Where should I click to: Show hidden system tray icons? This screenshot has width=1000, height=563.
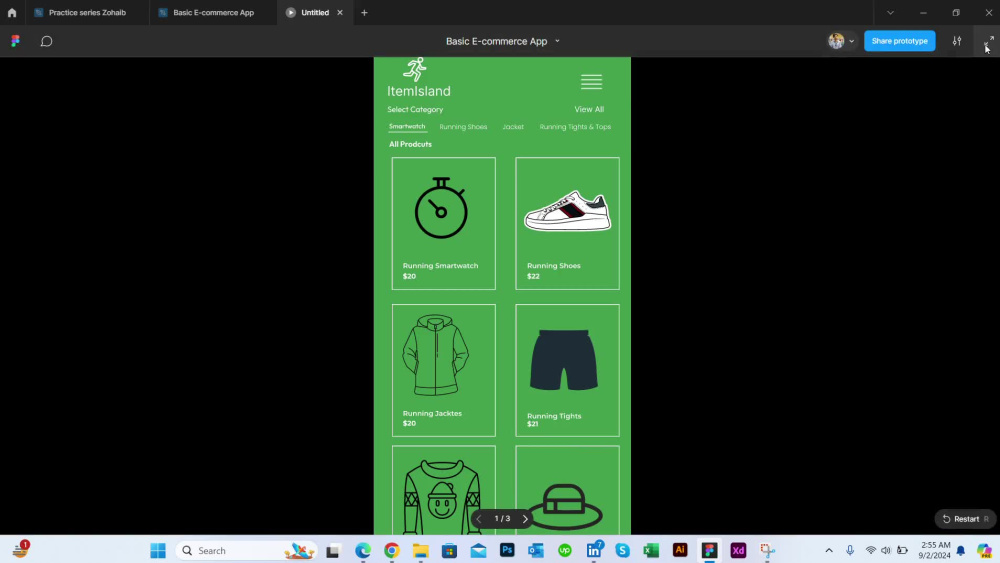coord(828,550)
